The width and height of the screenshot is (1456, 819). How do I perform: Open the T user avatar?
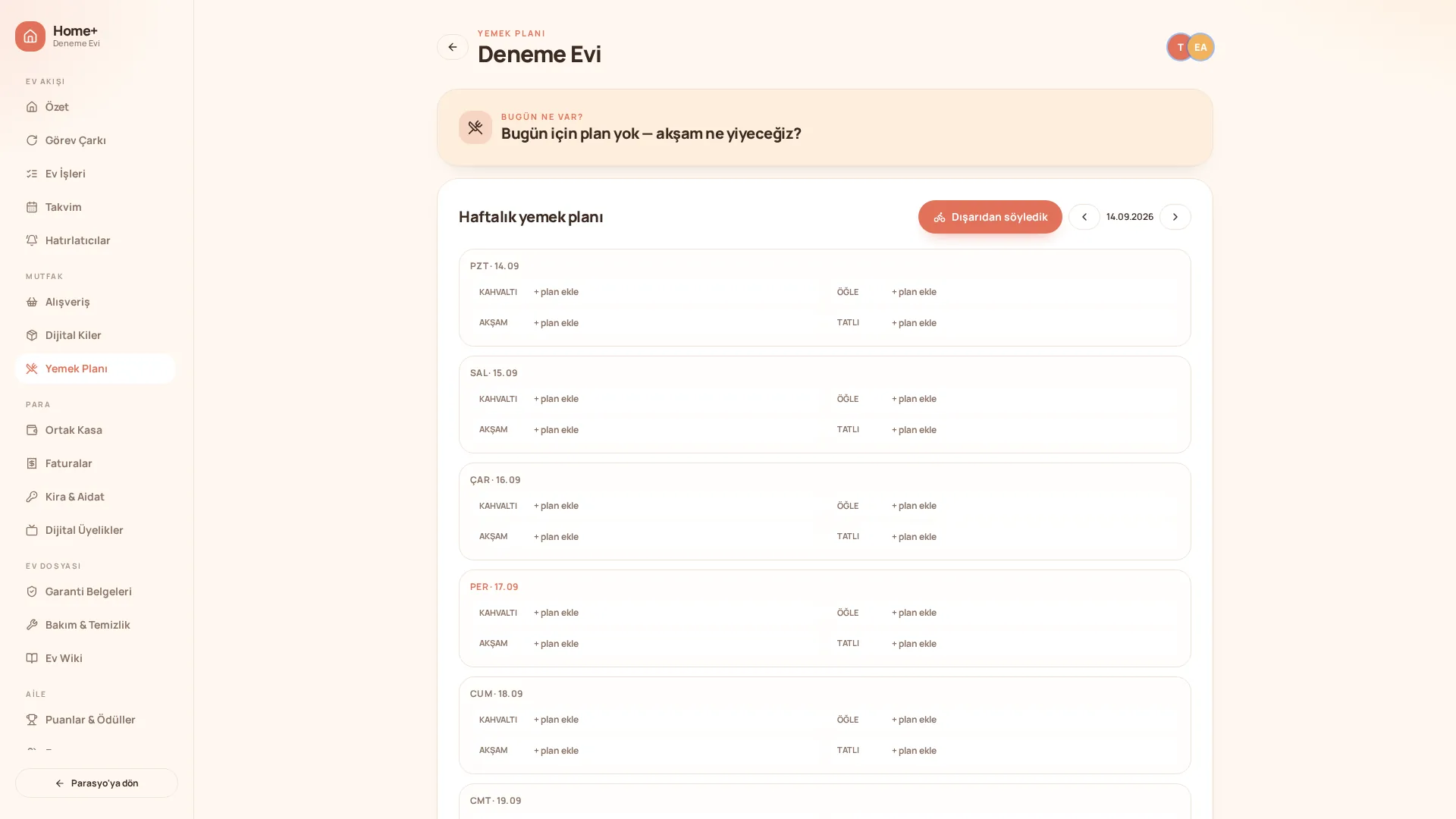(1180, 47)
